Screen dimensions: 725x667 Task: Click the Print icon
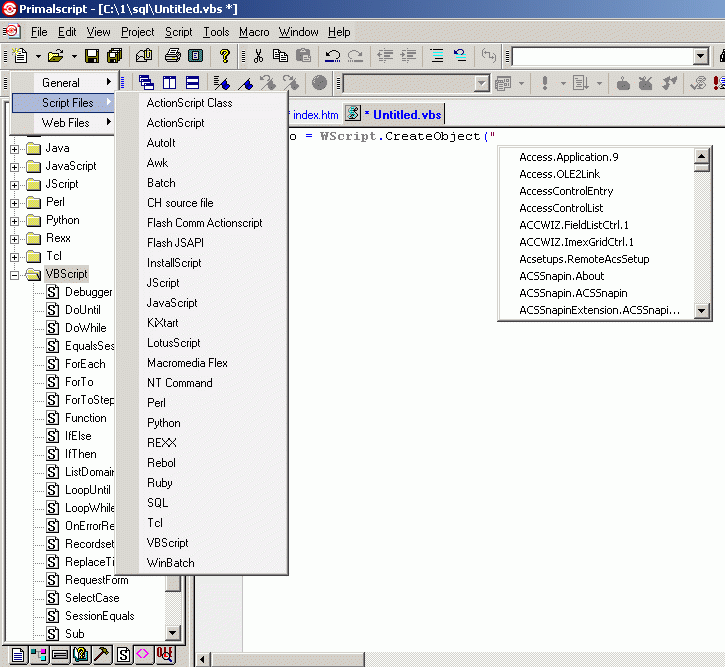(x=172, y=56)
